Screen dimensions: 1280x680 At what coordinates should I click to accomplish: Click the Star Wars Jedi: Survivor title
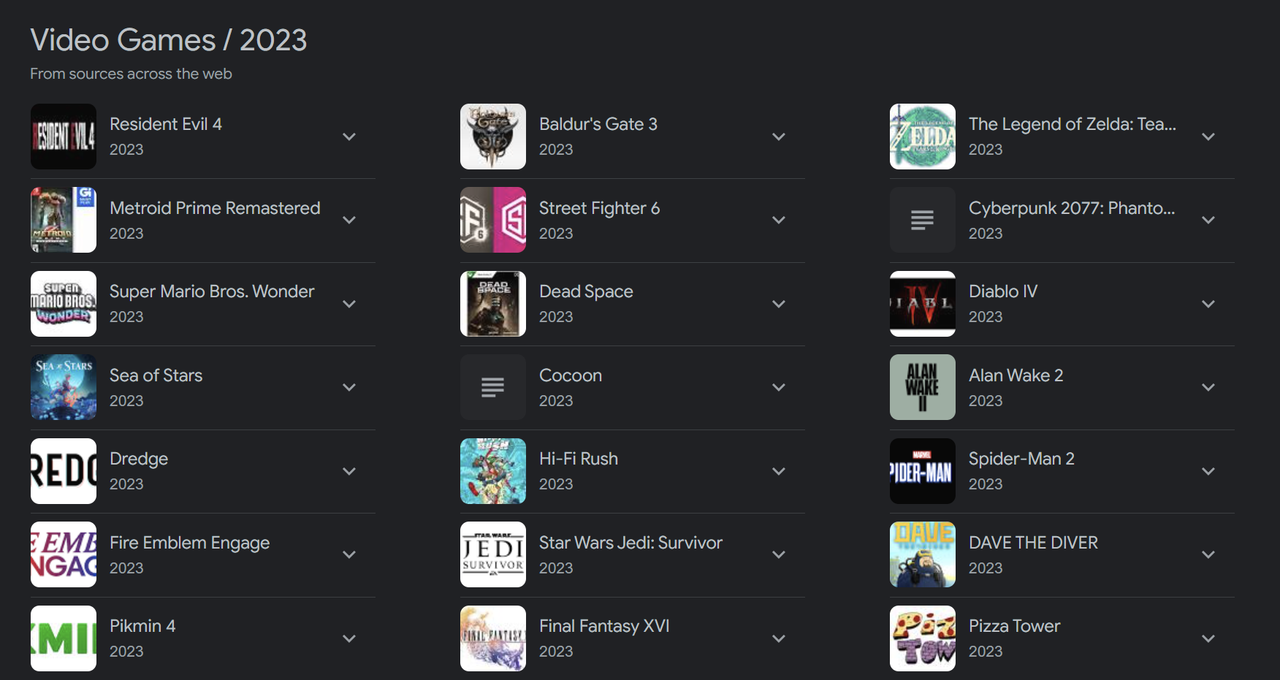631,542
